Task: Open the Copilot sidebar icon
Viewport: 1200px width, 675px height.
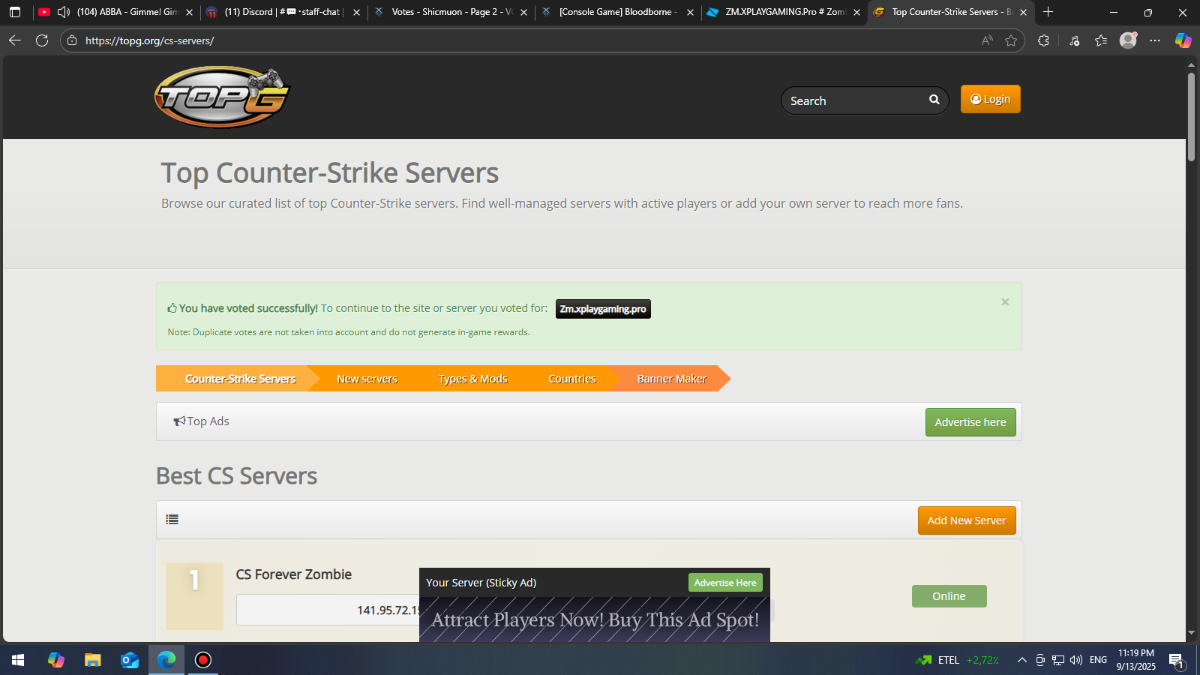Action: [x=1183, y=41]
